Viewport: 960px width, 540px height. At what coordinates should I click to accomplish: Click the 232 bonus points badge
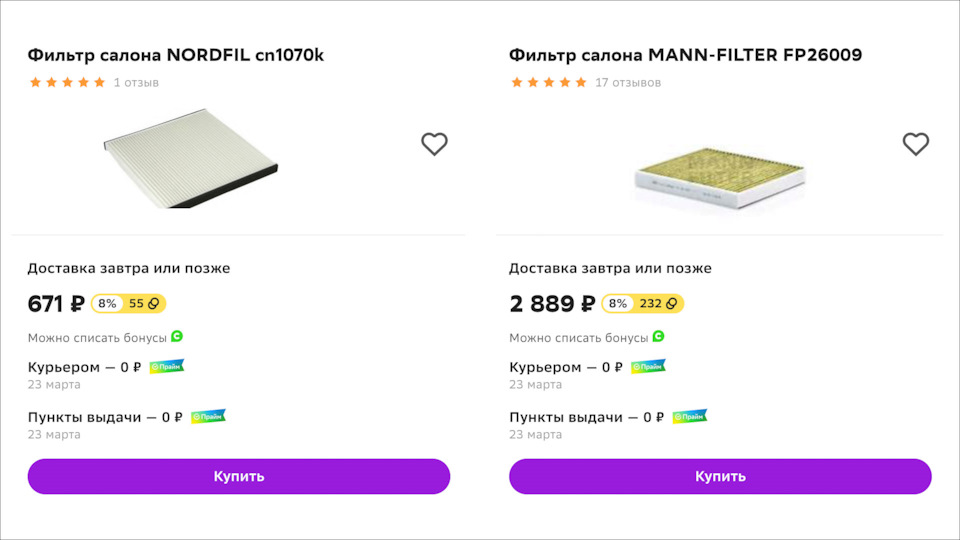tap(659, 304)
